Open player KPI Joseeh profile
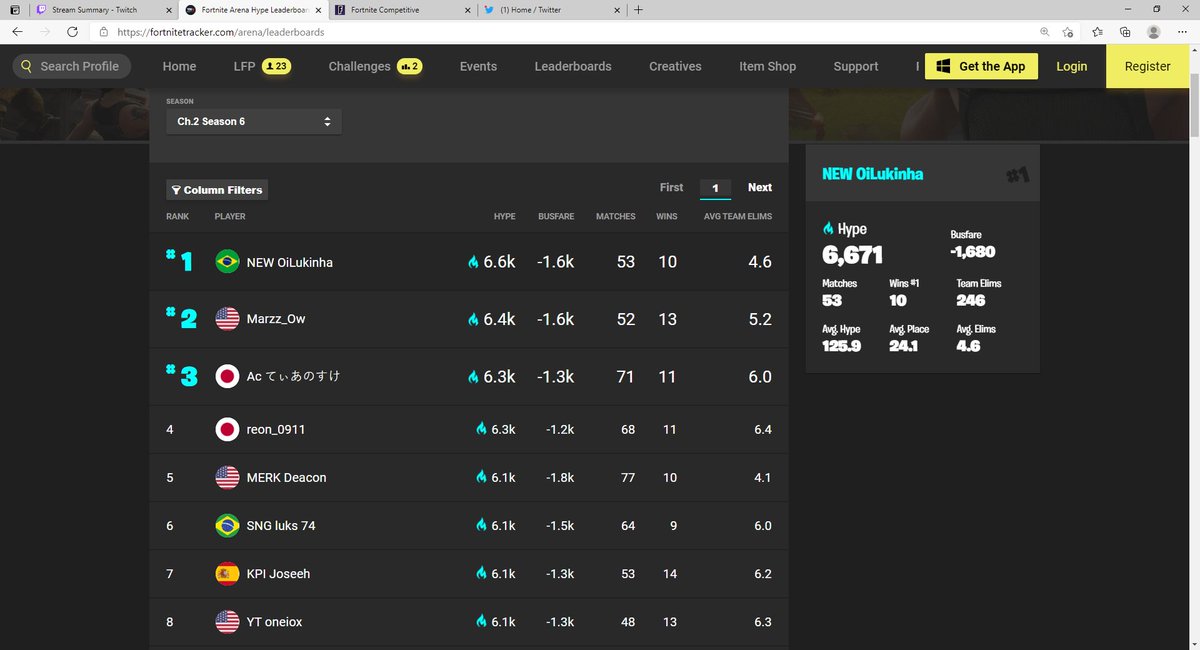The height and width of the screenshot is (650, 1200). [278, 574]
